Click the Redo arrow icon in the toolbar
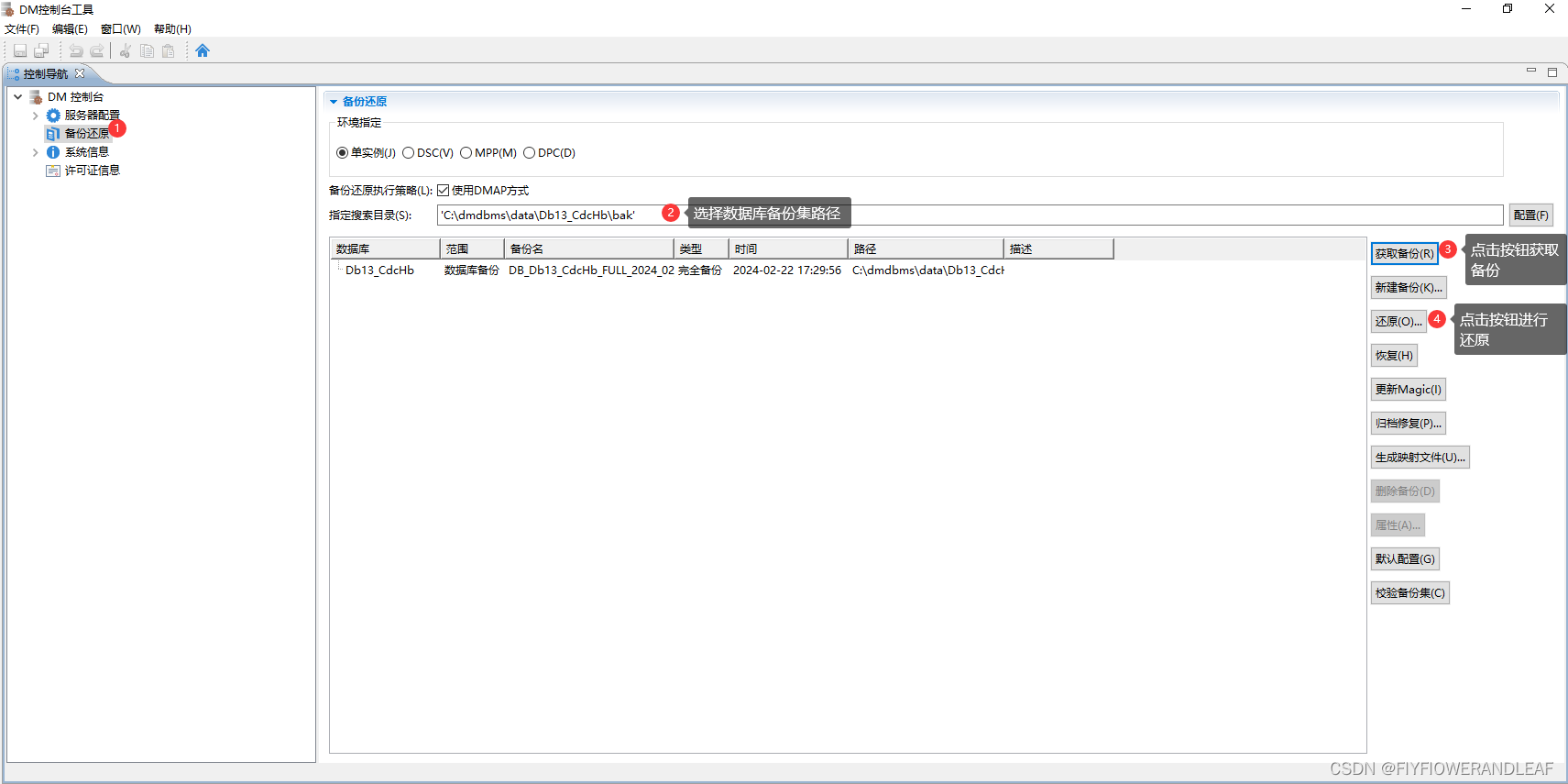Image resolution: width=1568 pixels, height=784 pixels. 97,50
